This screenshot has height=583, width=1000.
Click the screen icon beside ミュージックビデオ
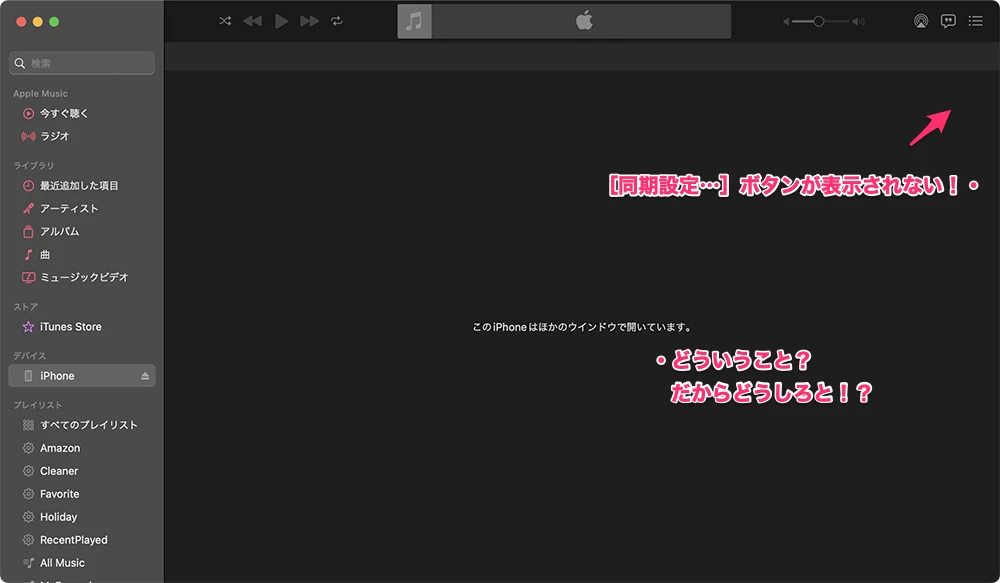(x=28, y=277)
